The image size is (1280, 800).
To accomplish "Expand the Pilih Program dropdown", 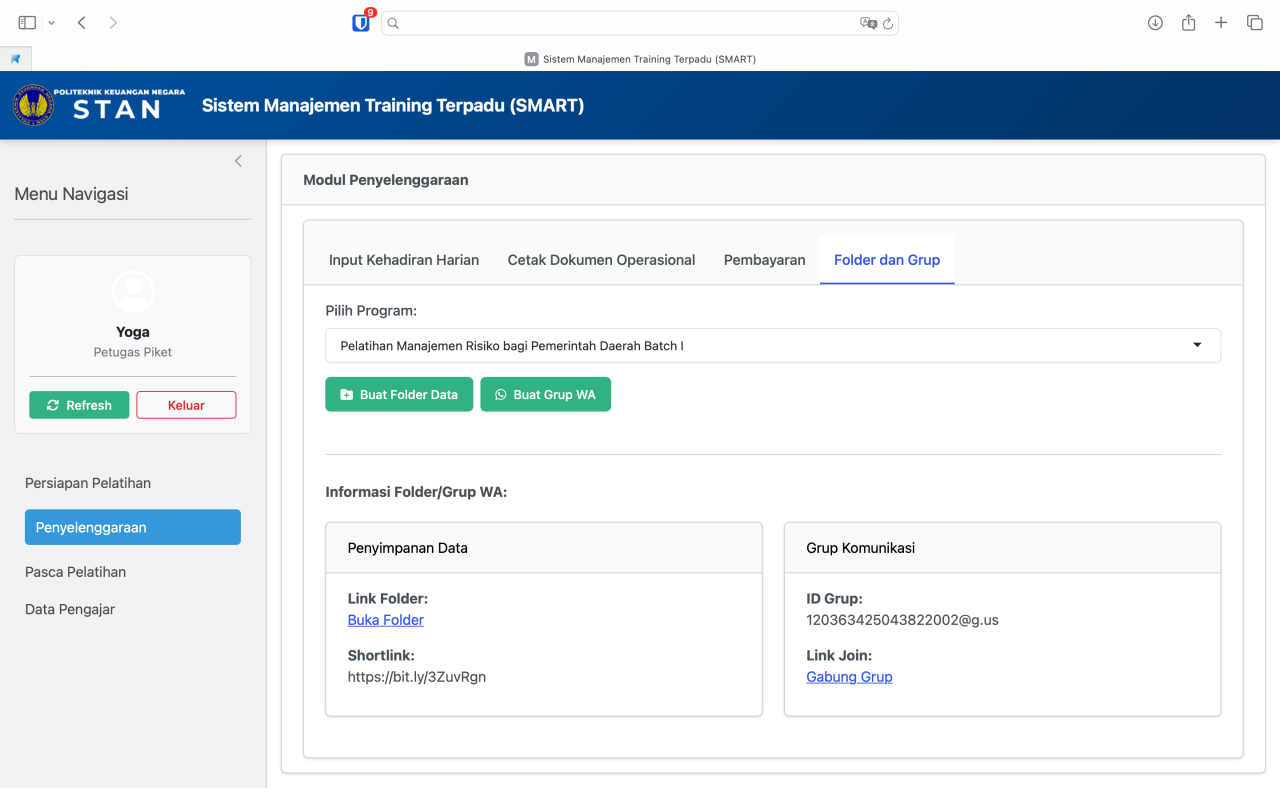I will coord(772,346).
